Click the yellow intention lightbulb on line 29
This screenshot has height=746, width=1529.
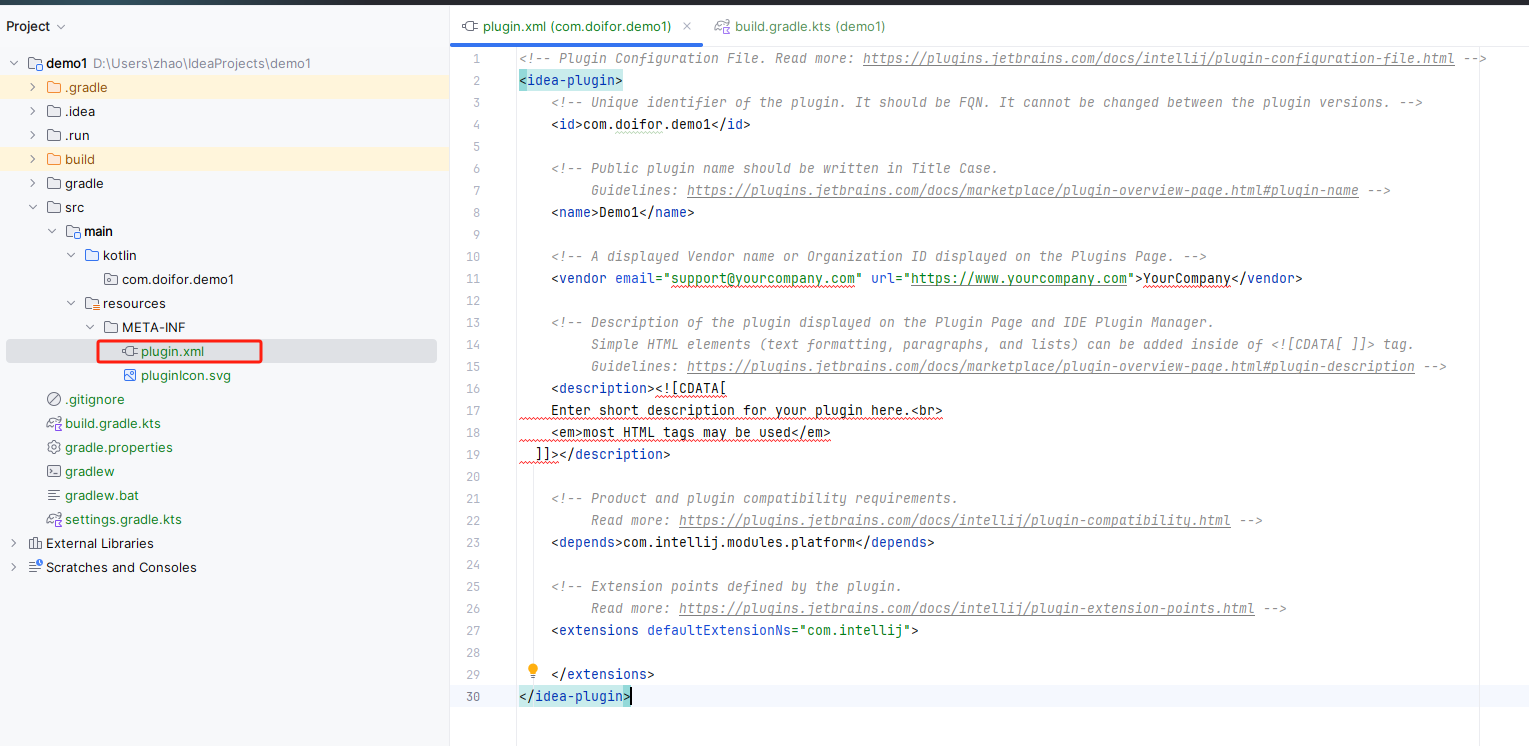(533, 671)
